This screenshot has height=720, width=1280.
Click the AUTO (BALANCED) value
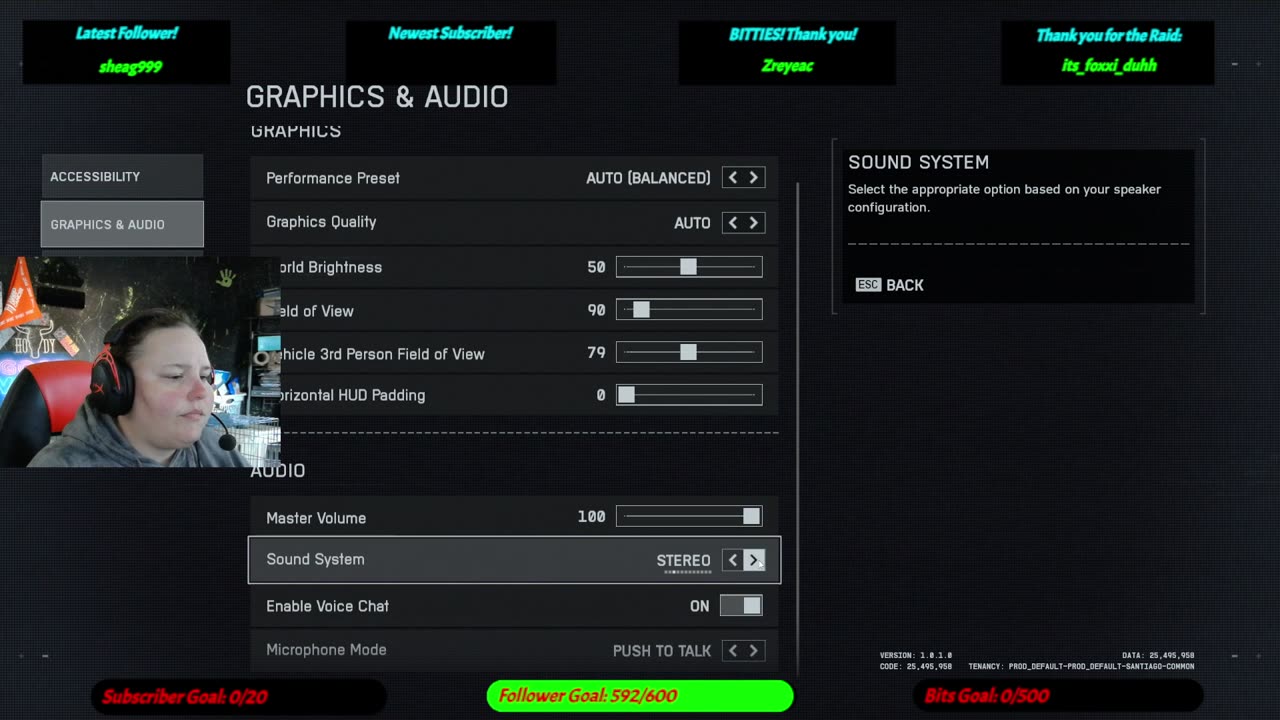pyautogui.click(x=648, y=178)
